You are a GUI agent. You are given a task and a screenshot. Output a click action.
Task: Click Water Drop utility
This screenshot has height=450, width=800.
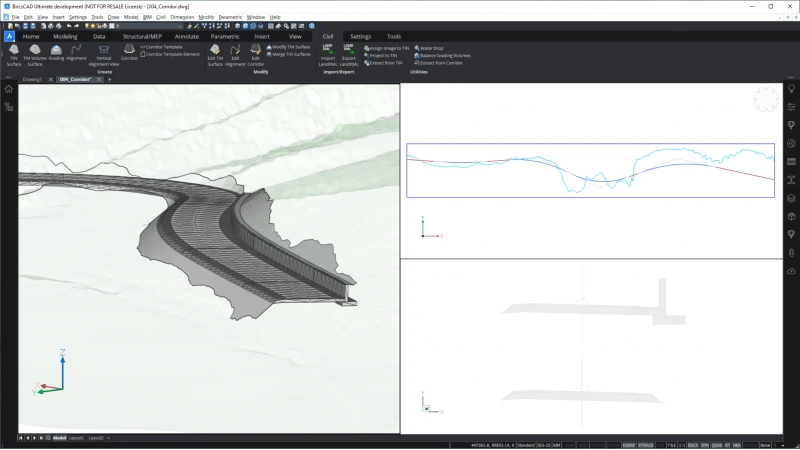point(429,48)
